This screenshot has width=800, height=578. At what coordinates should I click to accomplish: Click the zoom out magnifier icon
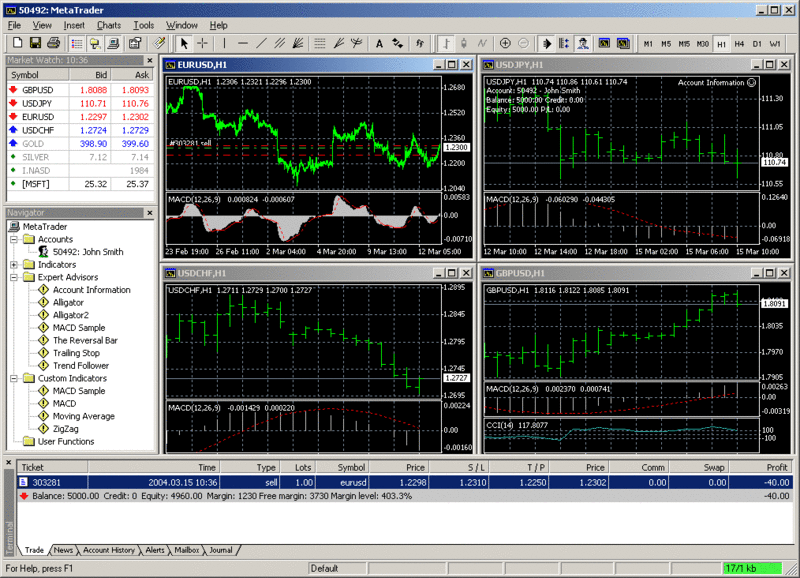523,43
